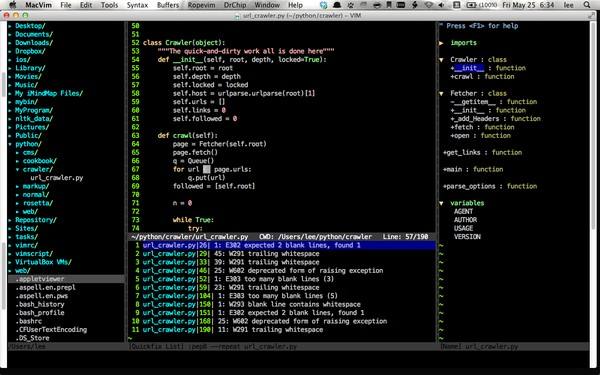Image resolution: width=600 pixels, height=375 pixels.
Task: Click the Python file icon in title bar
Action: click(x=237, y=16)
